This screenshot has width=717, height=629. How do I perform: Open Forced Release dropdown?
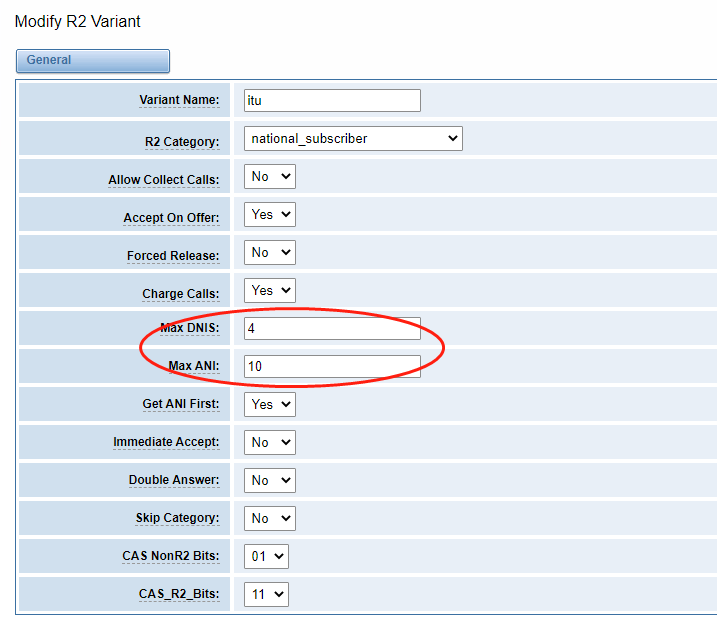pyautogui.click(x=270, y=252)
